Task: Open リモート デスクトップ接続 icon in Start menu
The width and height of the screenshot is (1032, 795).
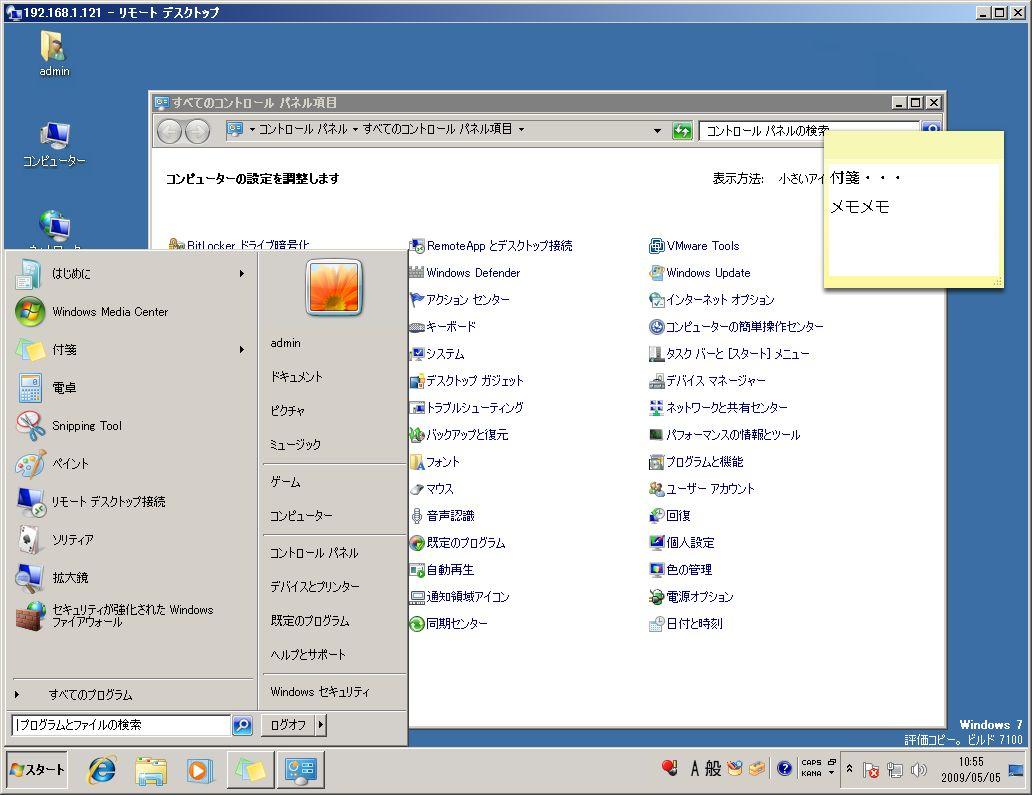Action: pos(30,502)
